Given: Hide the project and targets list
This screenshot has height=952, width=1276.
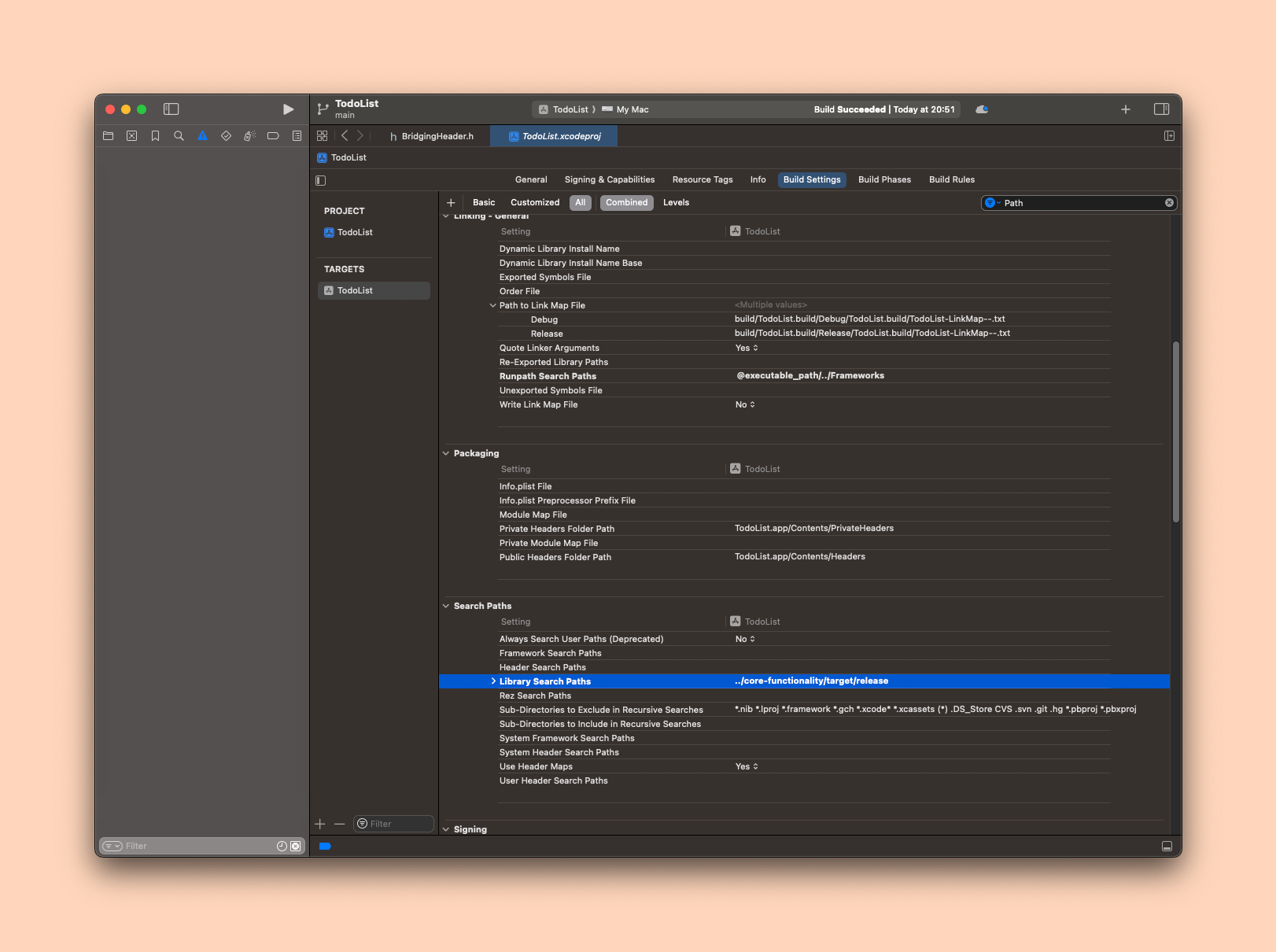Looking at the screenshot, I should click(321, 180).
